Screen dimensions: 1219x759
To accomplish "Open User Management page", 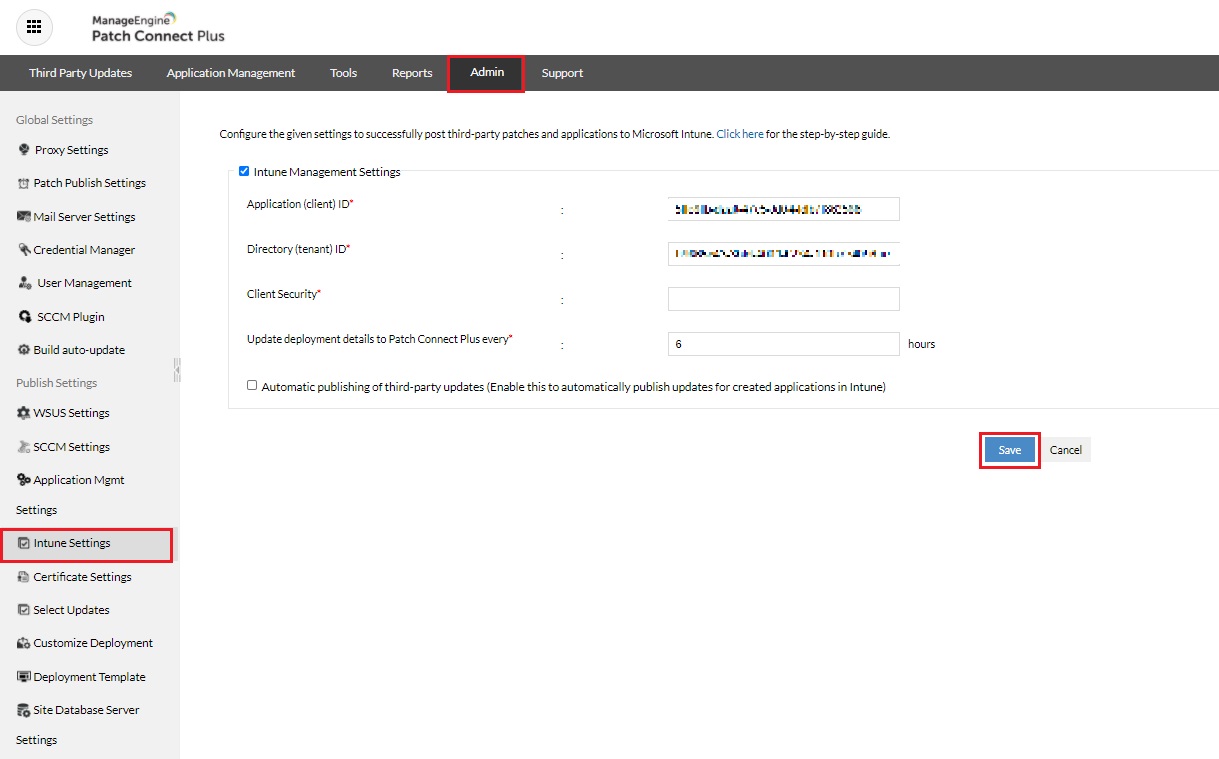I will 84,283.
